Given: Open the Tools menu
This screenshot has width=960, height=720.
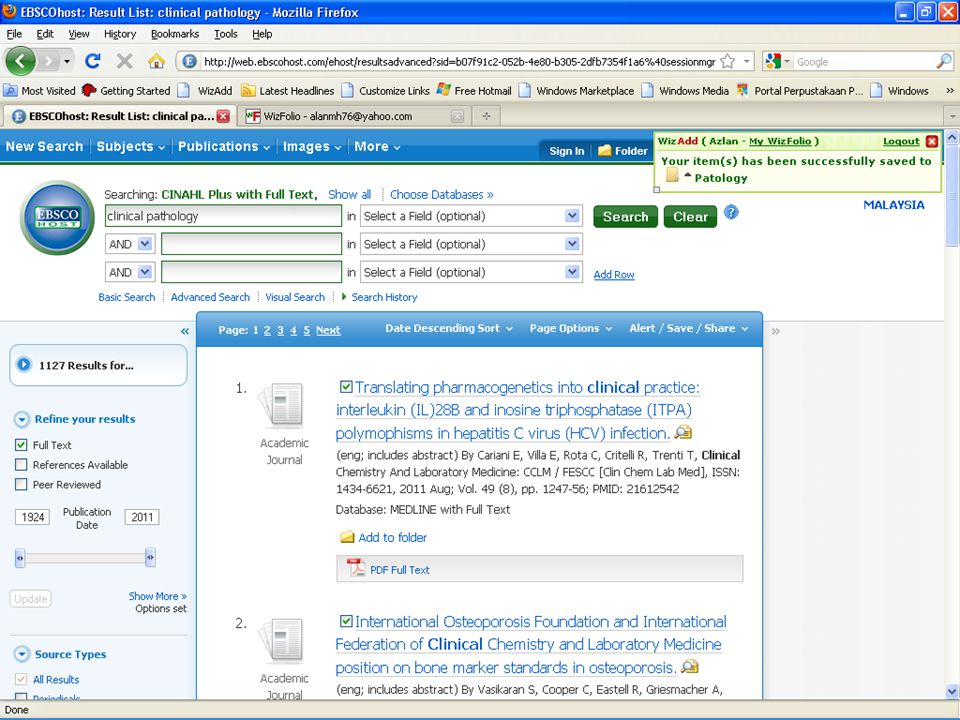Looking at the screenshot, I should point(226,34).
